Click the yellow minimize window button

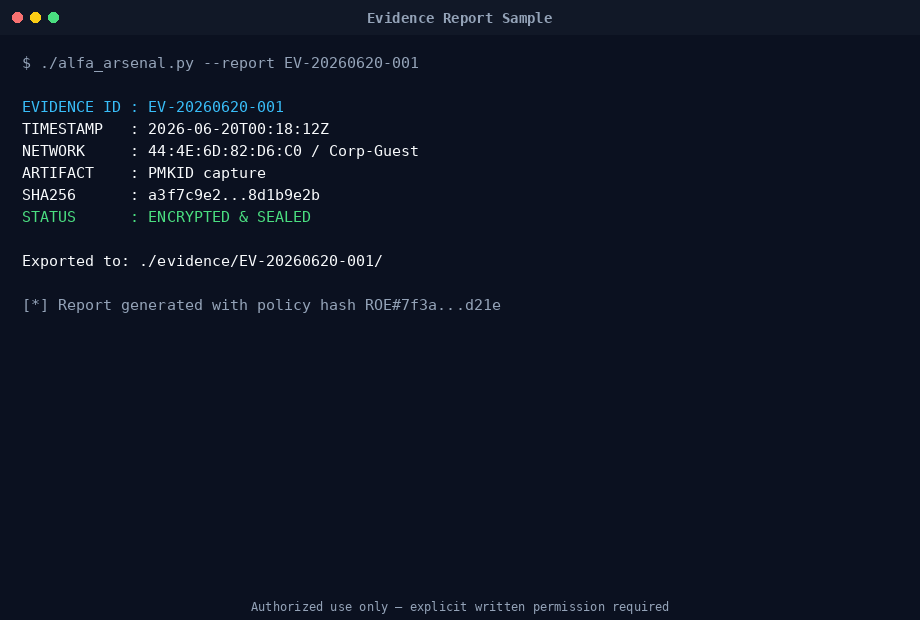[x=35, y=18]
